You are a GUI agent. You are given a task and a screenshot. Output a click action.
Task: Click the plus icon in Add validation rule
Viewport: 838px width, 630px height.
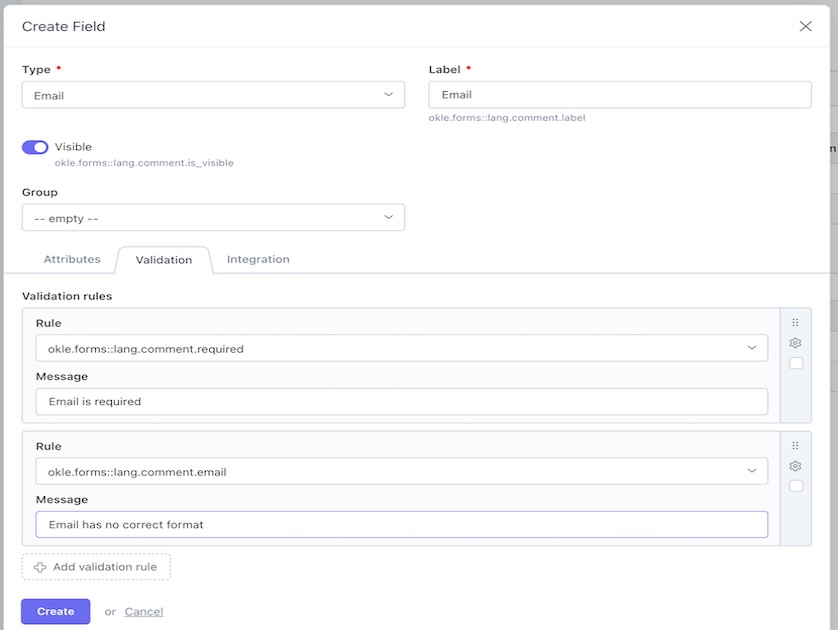[40, 567]
